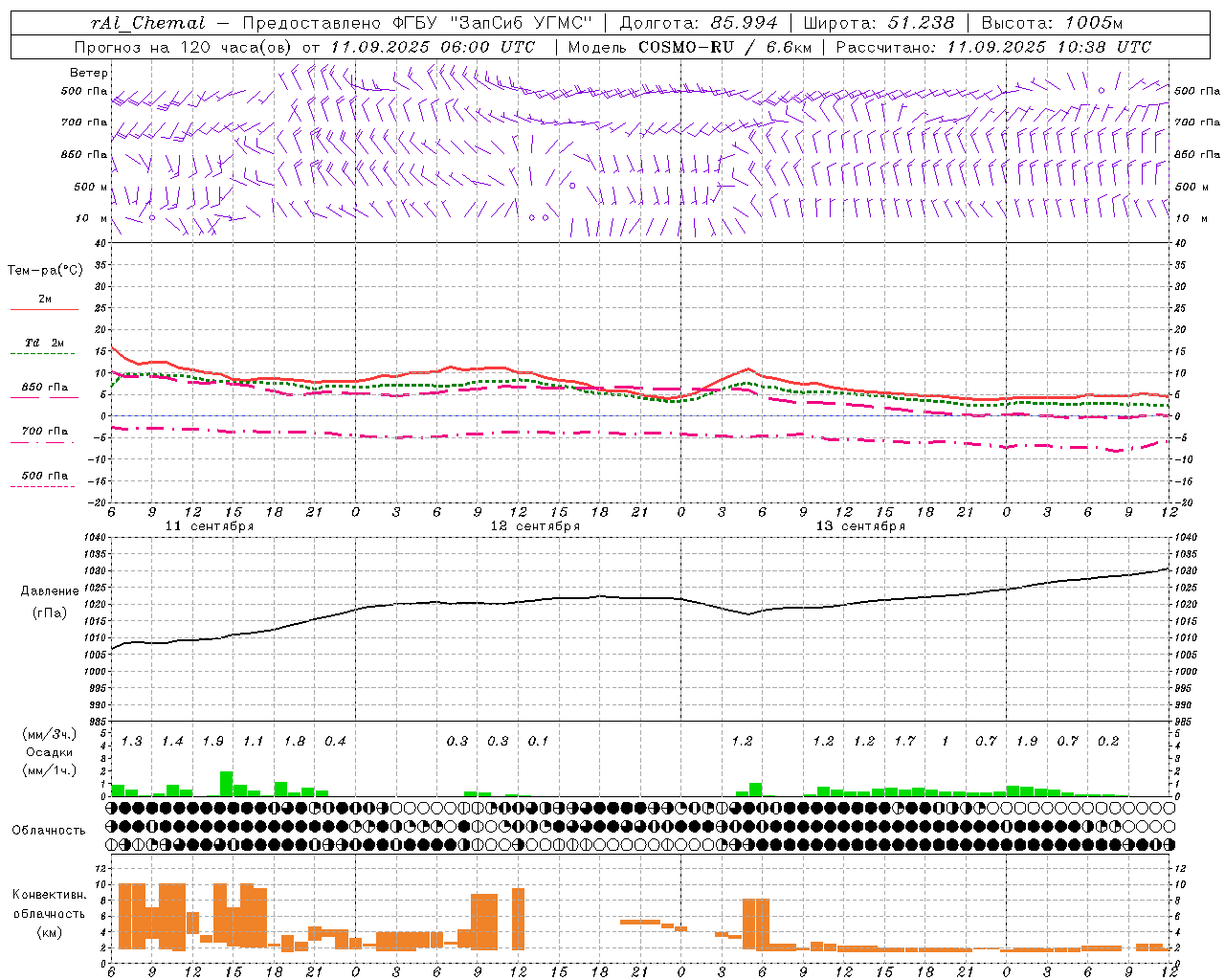Select the latitude value Широта: 51.238
1225x980 pixels.
click(x=879, y=23)
